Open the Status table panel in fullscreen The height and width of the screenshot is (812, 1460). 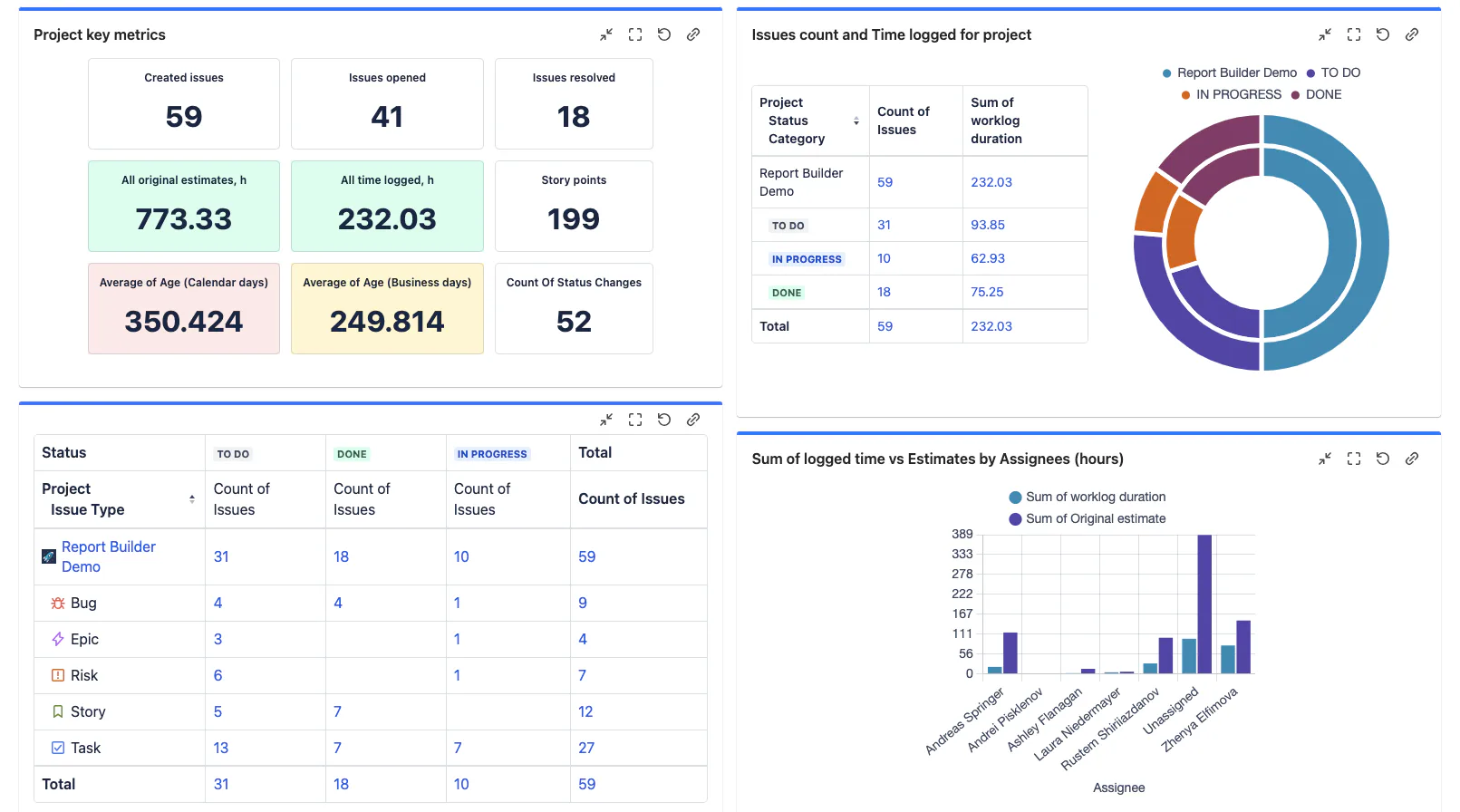pyautogui.click(x=635, y=420)
